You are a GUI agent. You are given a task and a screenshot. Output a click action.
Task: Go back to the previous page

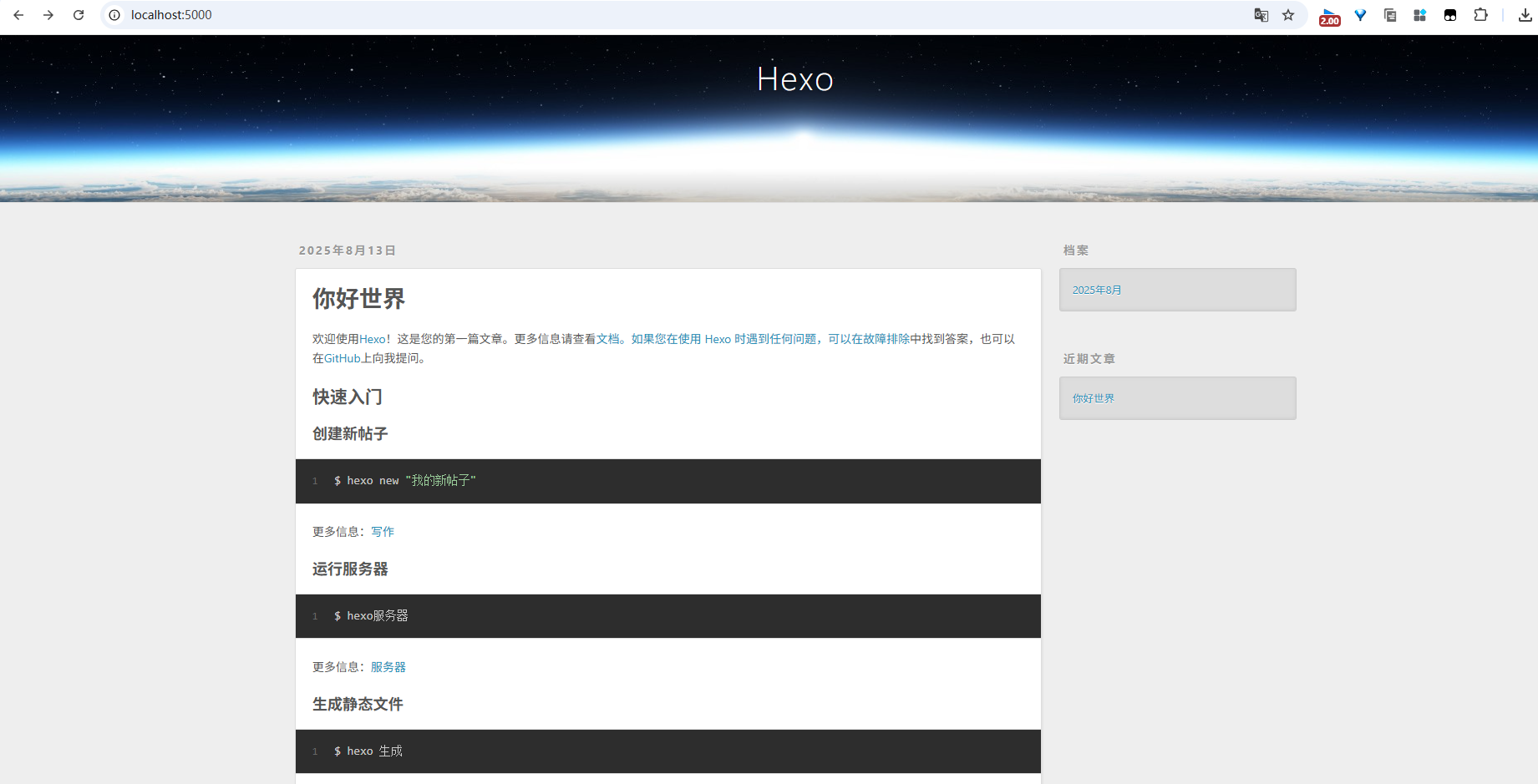pos(18,15)
